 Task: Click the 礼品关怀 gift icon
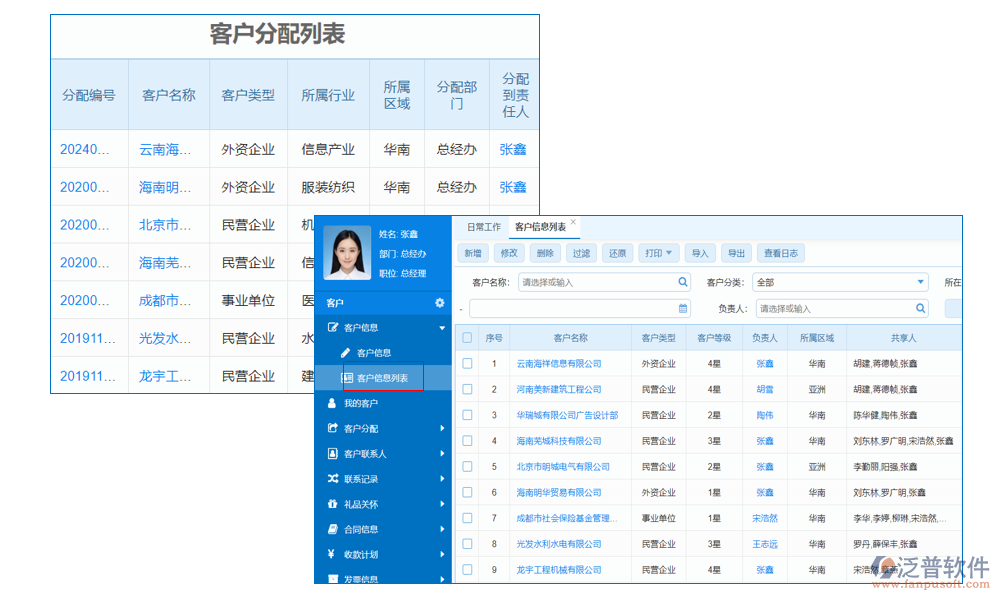[x=331, y=502]
